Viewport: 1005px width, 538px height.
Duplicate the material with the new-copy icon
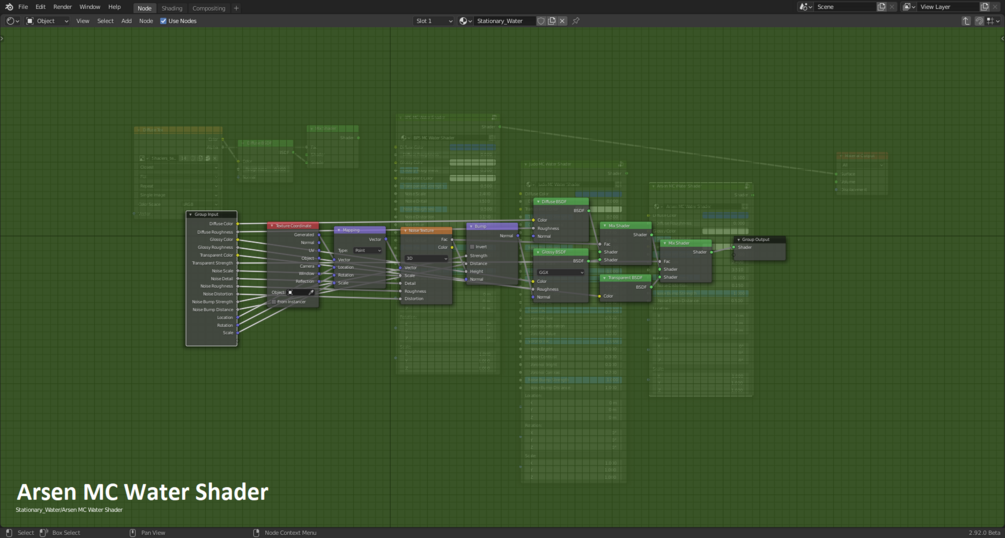[x=551, y=21]
